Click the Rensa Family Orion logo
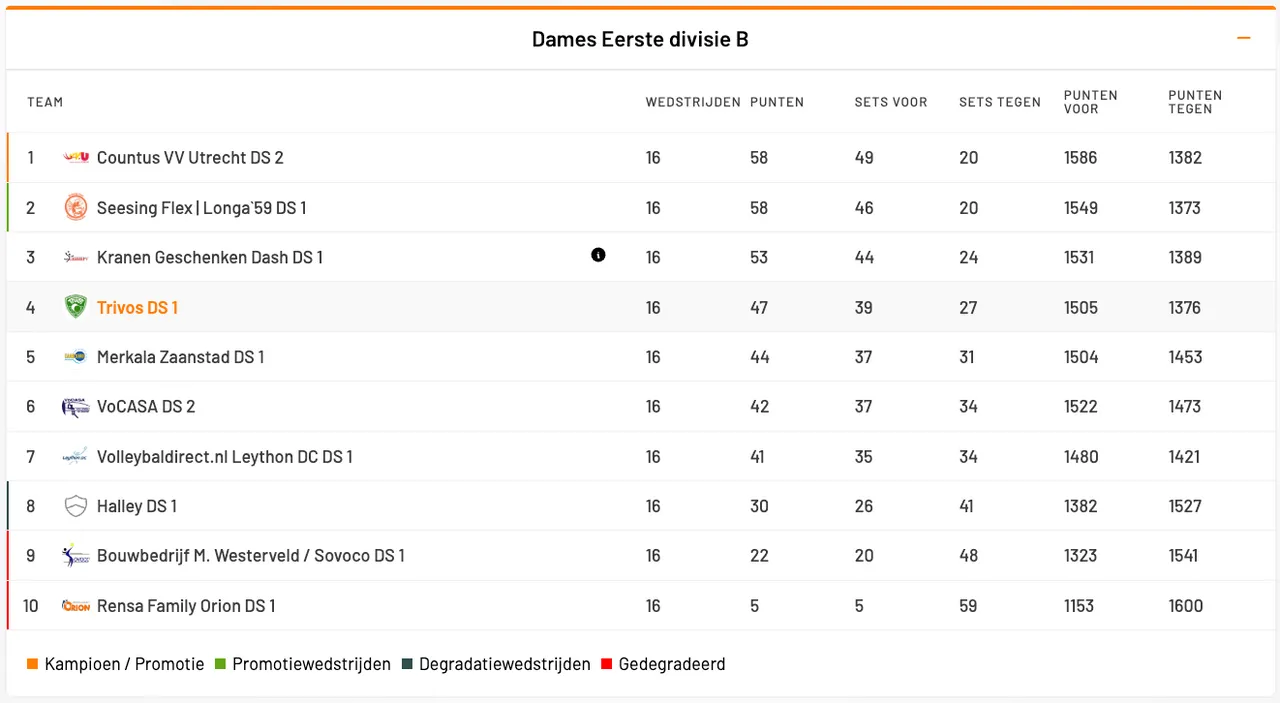The height and width of the screenshot is (703, 1280). click(76, 606)
